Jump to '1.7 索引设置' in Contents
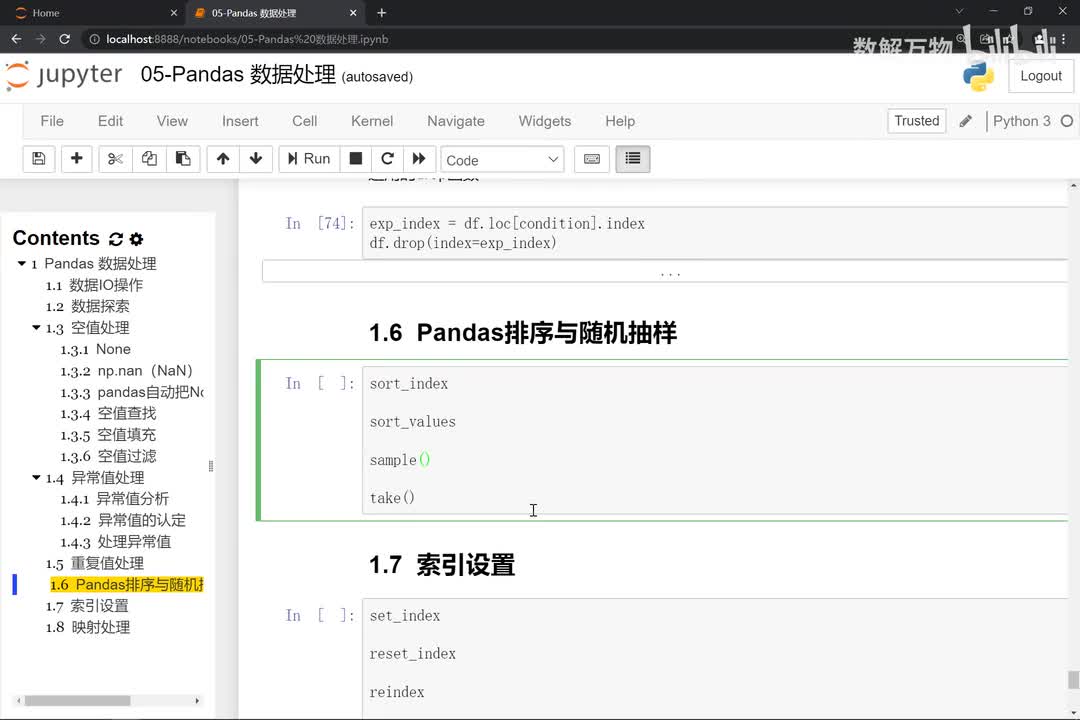The image size is (1080, 720). tap(87, 606)
